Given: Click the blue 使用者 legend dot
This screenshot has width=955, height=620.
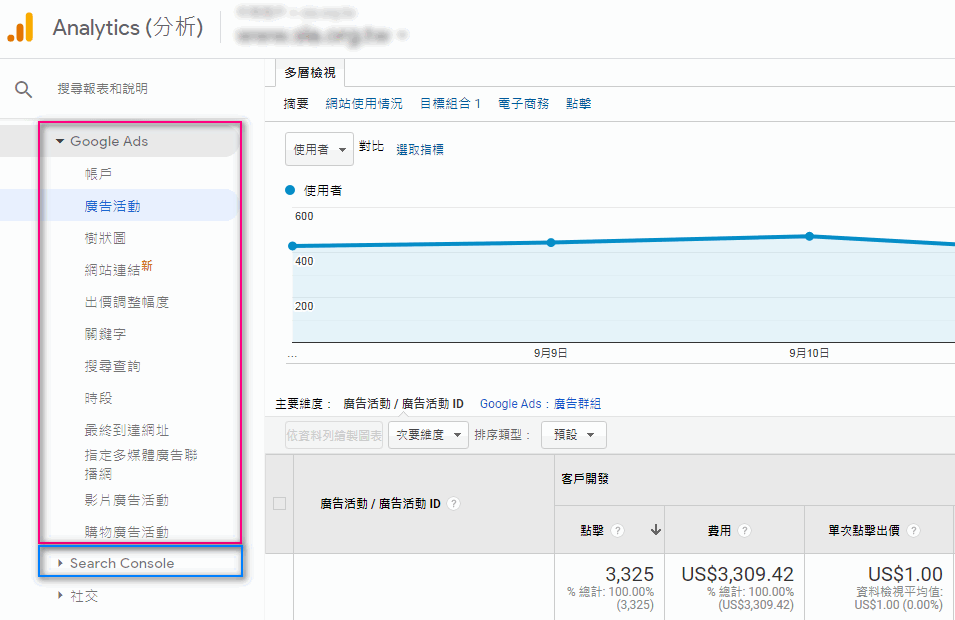Looking at the screenshot, I should 290,190.
